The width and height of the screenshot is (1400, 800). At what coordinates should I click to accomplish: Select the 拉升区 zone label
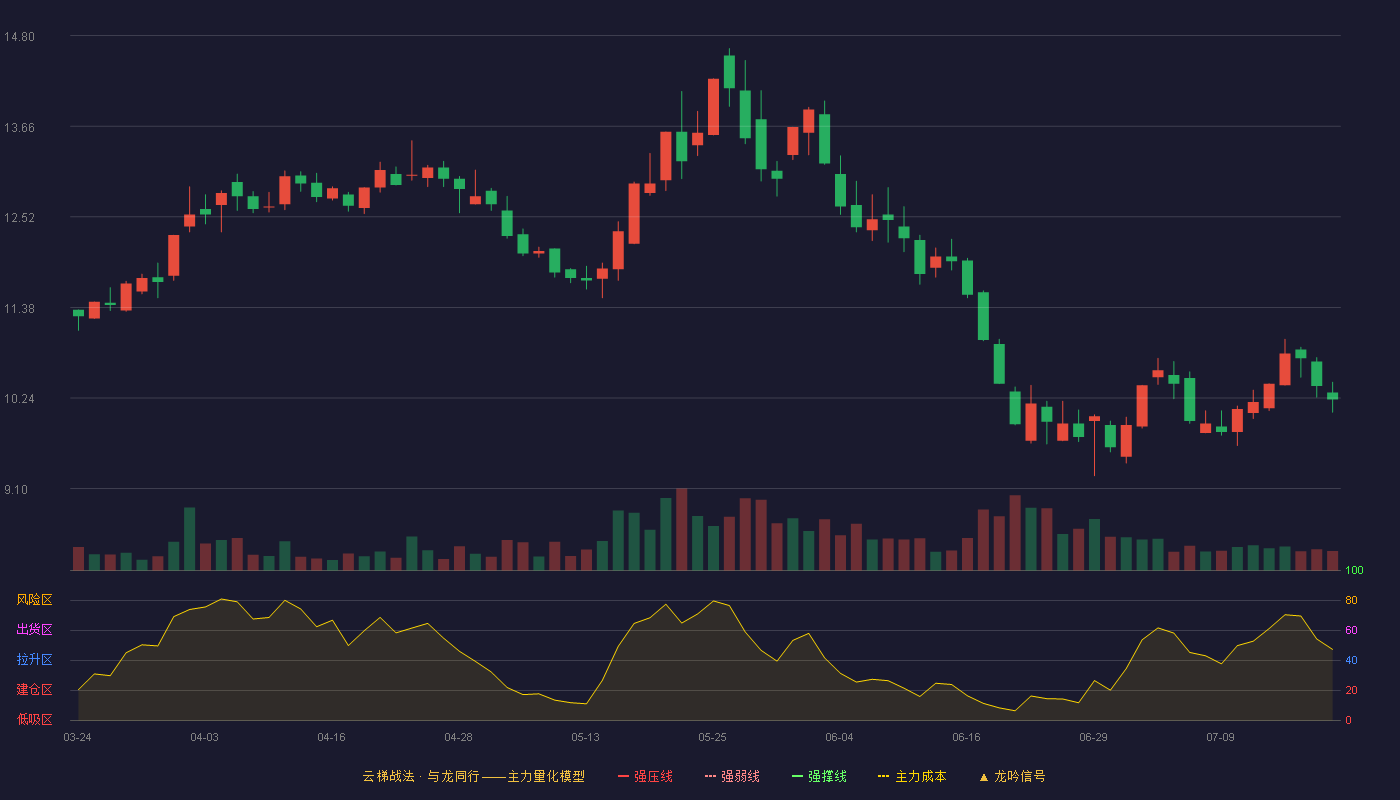(x=34, y=660)
